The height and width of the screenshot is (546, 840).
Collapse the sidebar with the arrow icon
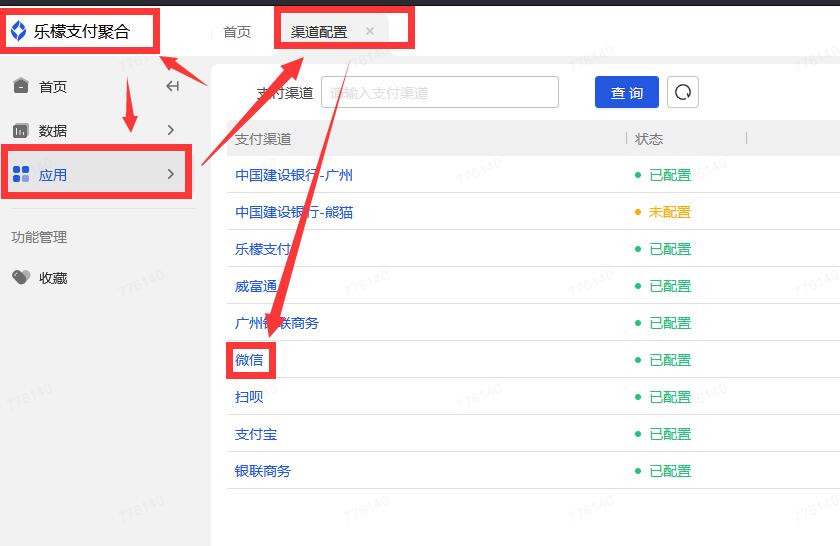pyautogui.click(x=172, y=86)
